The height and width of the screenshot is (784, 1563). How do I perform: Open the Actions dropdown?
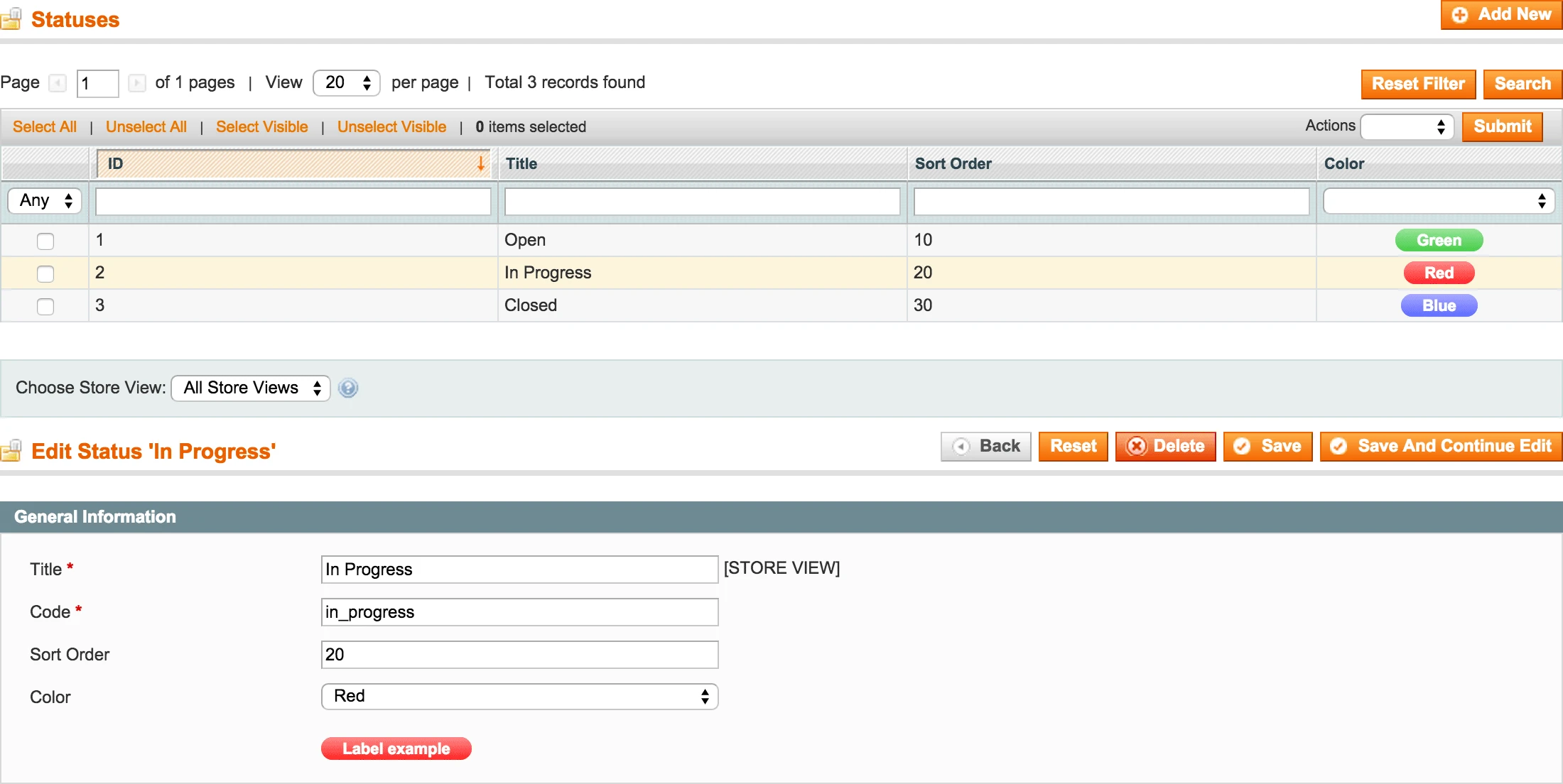(x=1407, y=126)
